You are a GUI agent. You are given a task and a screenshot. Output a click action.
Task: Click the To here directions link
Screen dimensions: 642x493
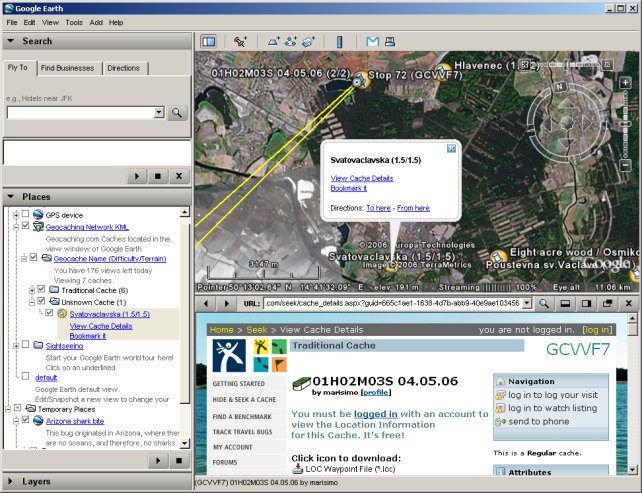tap(378, 208)
